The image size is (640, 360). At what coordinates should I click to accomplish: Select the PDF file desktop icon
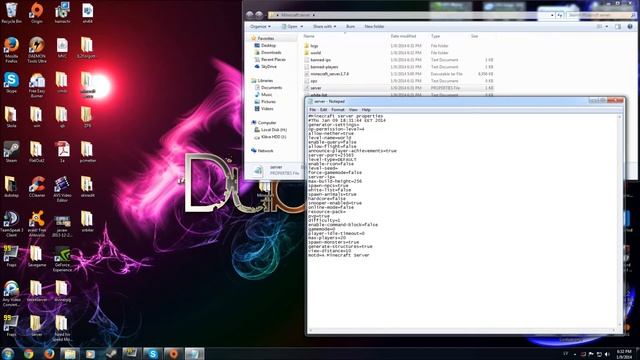62,152
